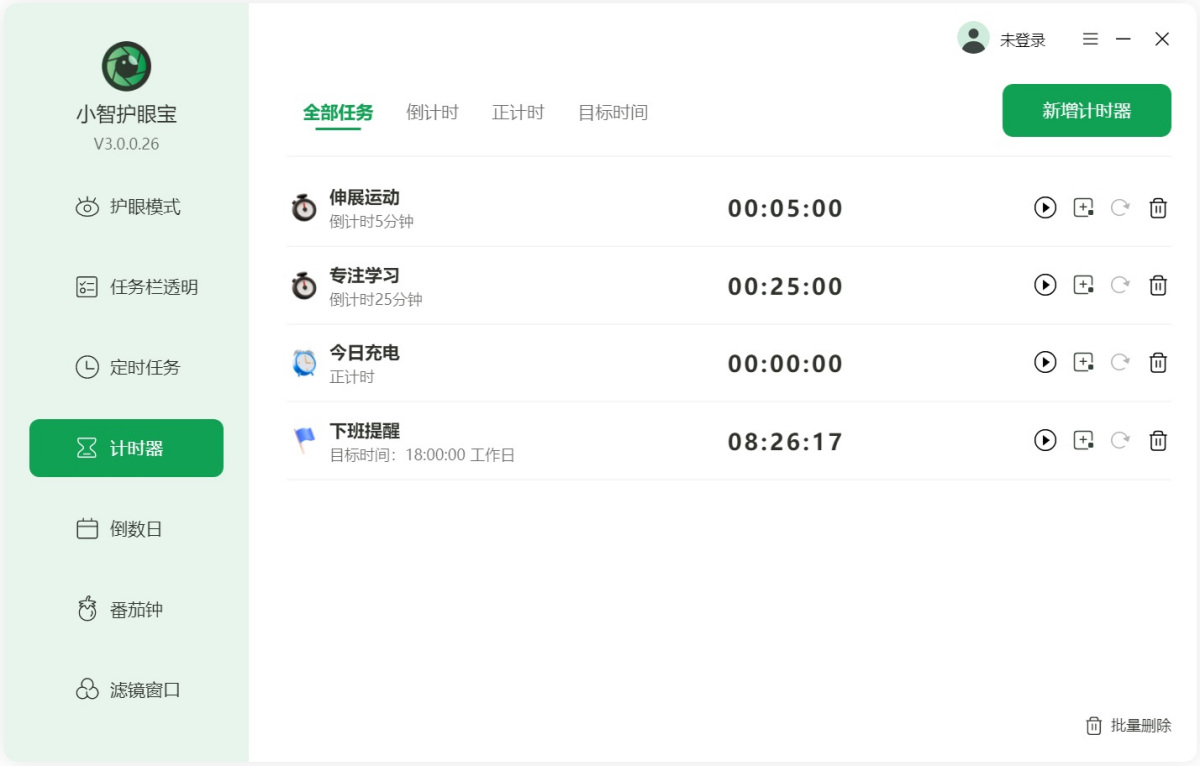Switch to the 倒计时 tab

pyautogui.click(x=431, y=113)
